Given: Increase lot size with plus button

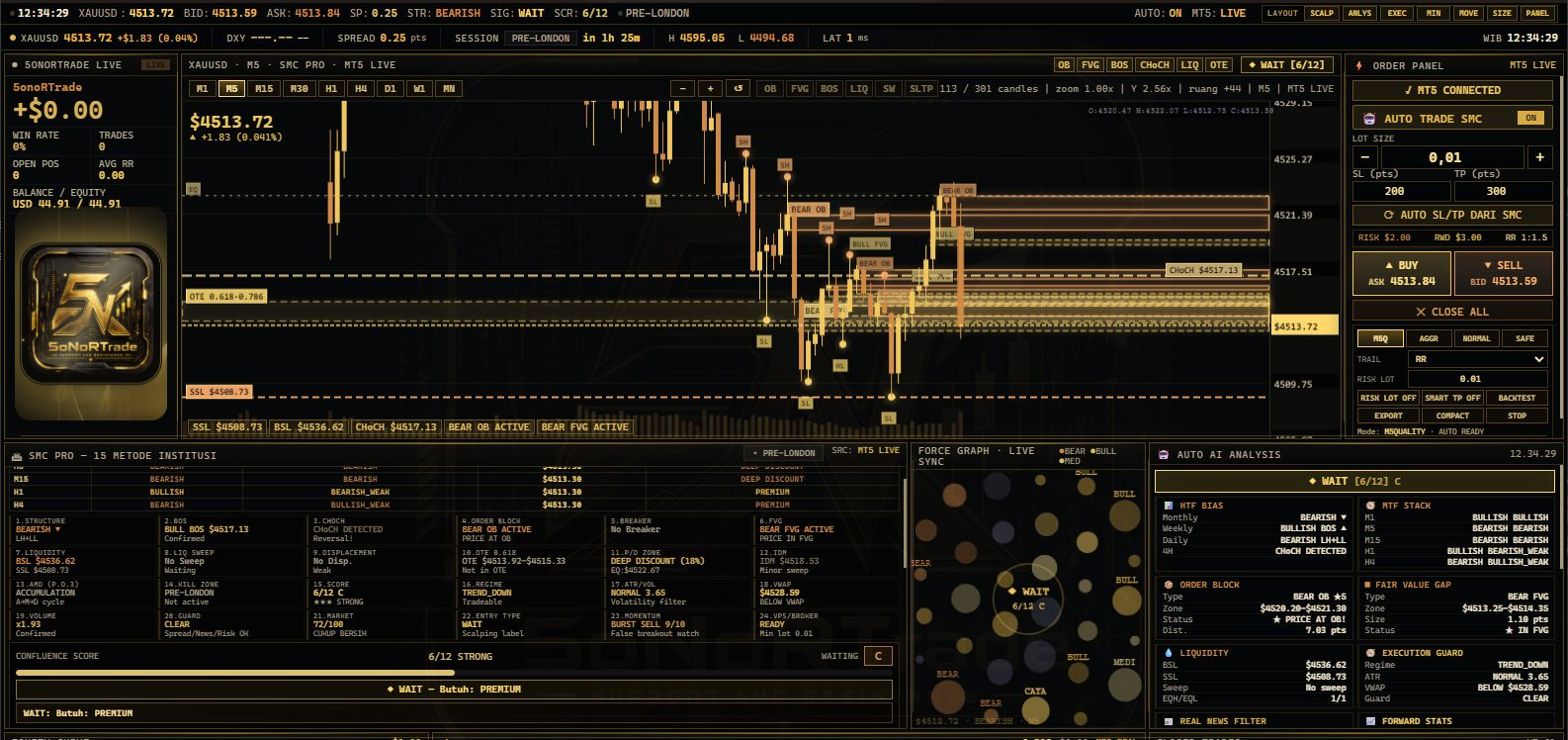Looking at the screenshot, I should click(x=1539, y=157).
